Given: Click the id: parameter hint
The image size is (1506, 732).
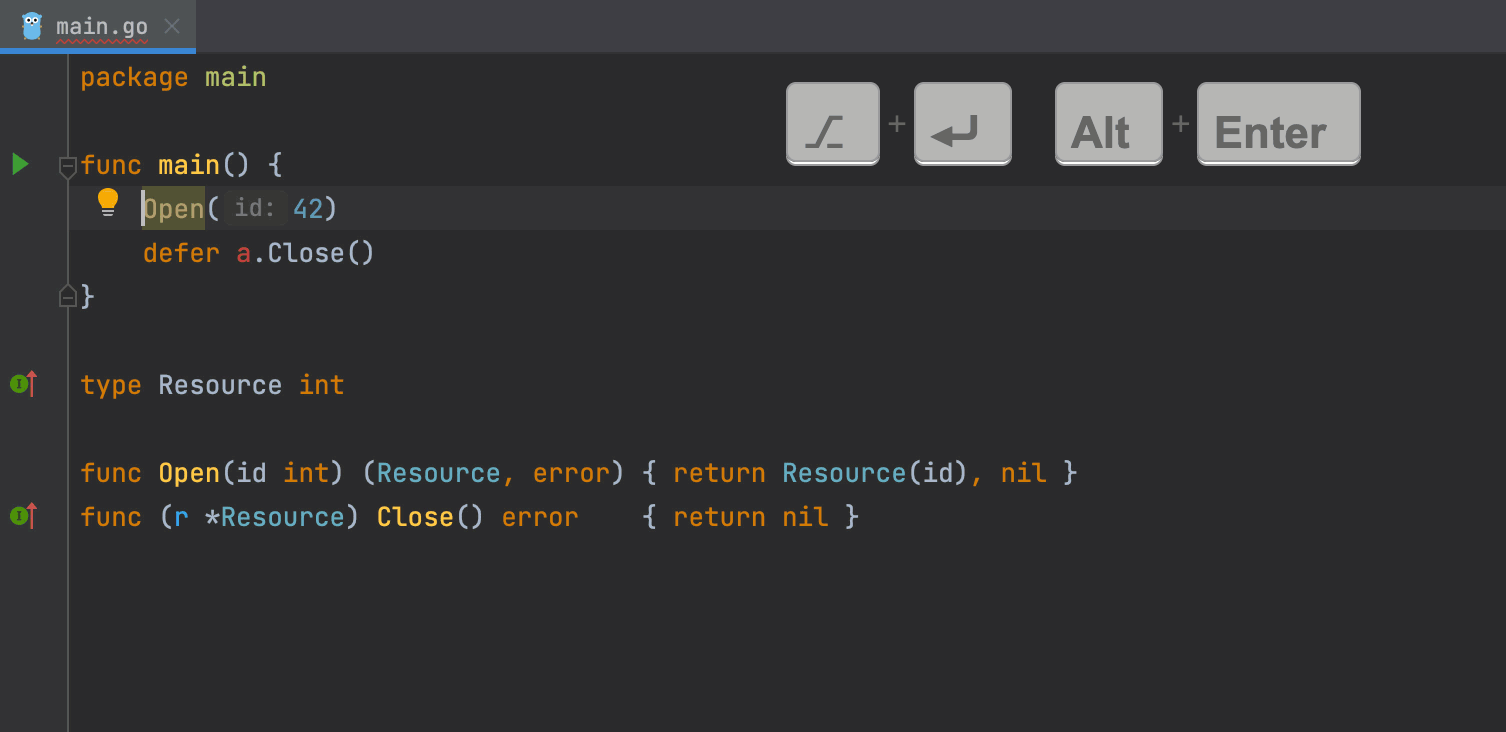Looking at the screenshot, I should pos(255,209).
